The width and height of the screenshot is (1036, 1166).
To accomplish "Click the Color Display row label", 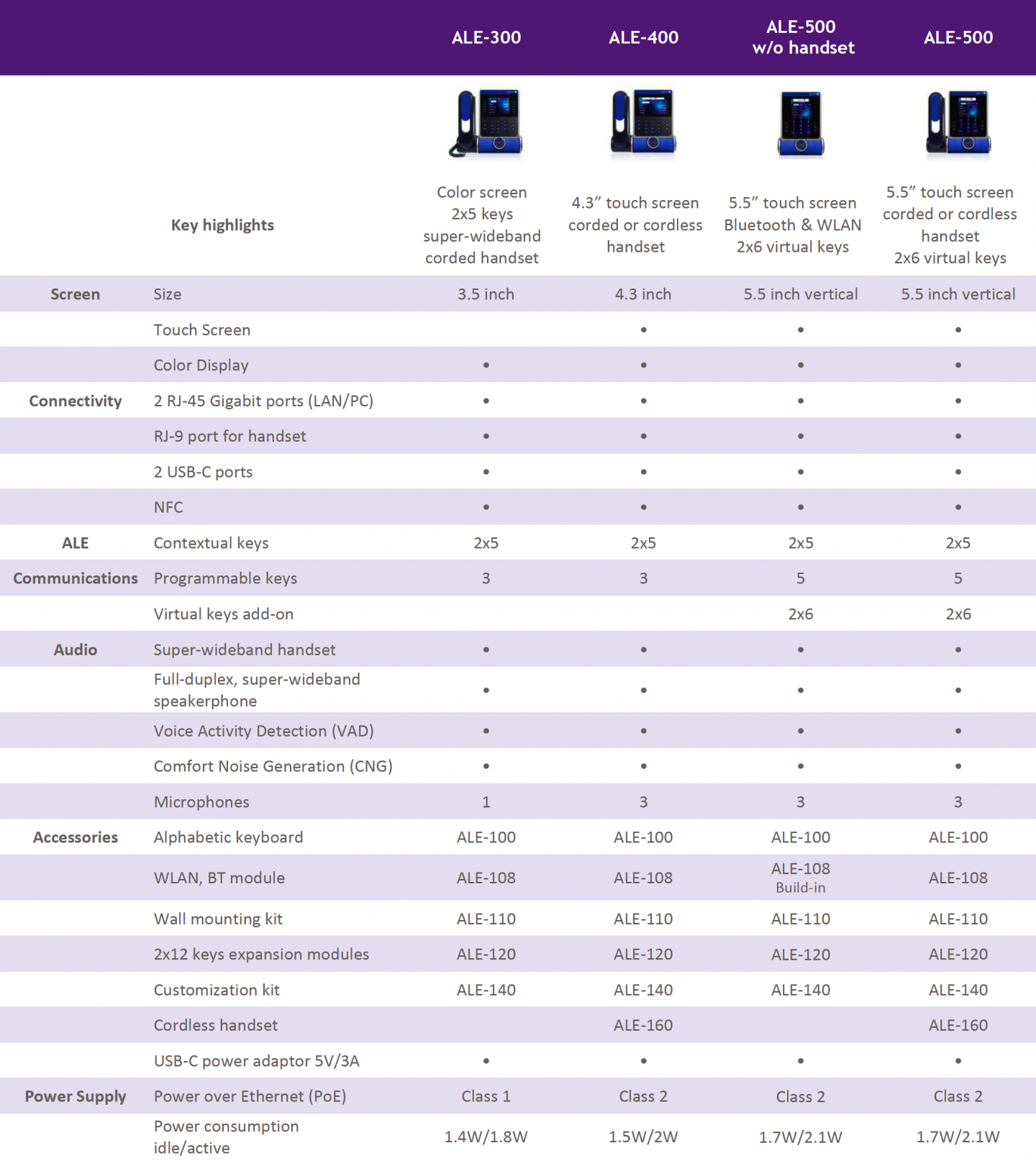I will (201, 365).
